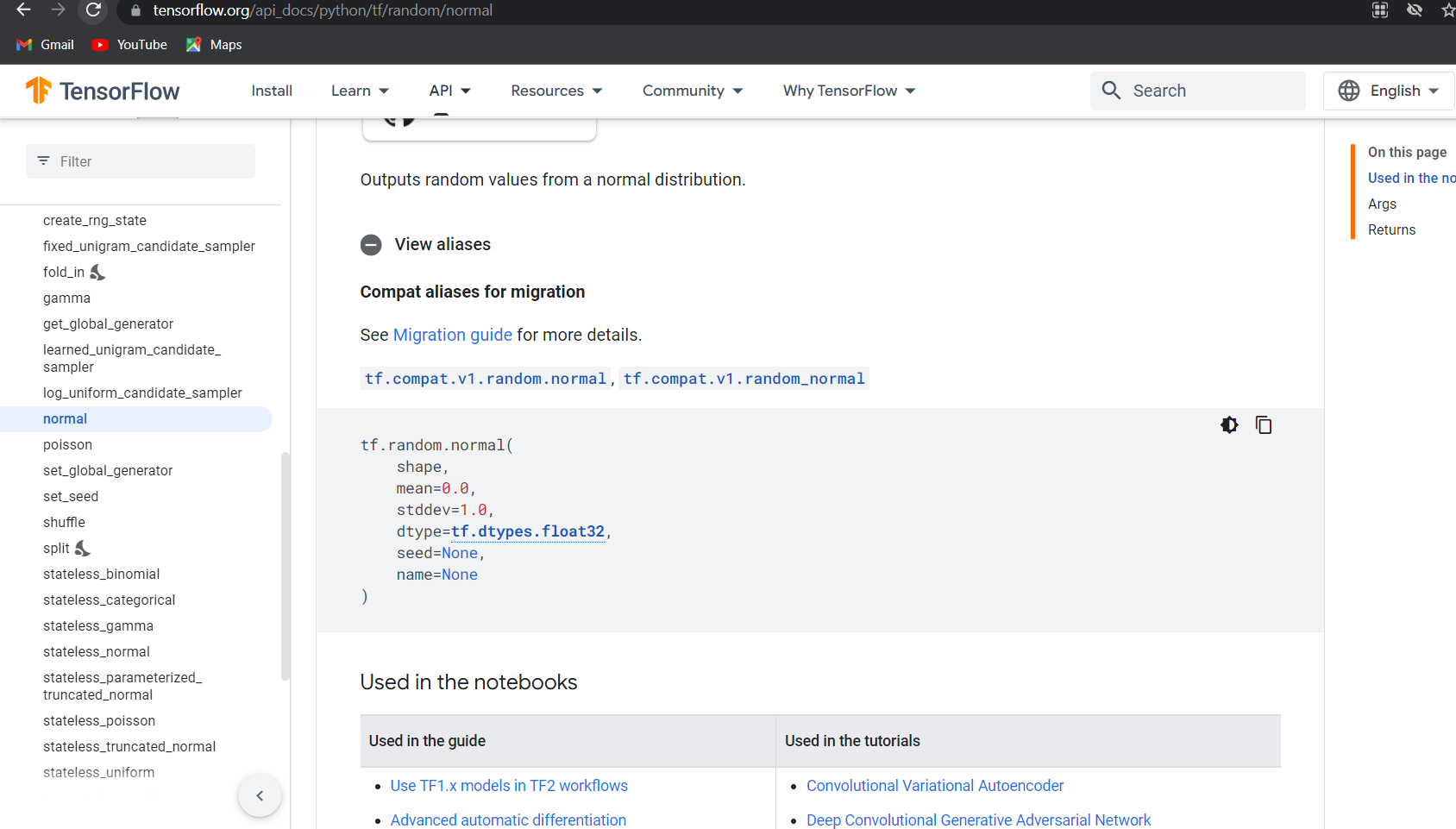1456x829 pixels.
Task: Open the Maps bookmark
Action: click(214, 45)
